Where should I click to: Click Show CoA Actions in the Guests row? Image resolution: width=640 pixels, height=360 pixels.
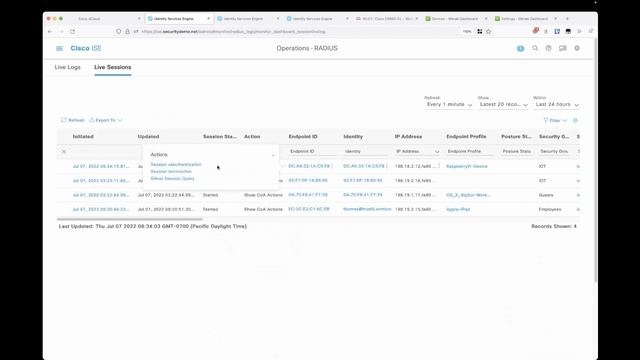(263, 195)
